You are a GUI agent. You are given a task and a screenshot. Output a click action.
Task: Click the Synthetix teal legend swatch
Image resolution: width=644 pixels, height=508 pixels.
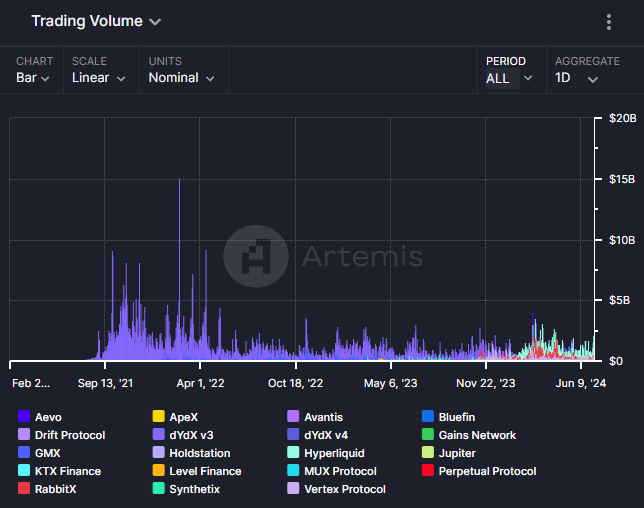[158, 489]
